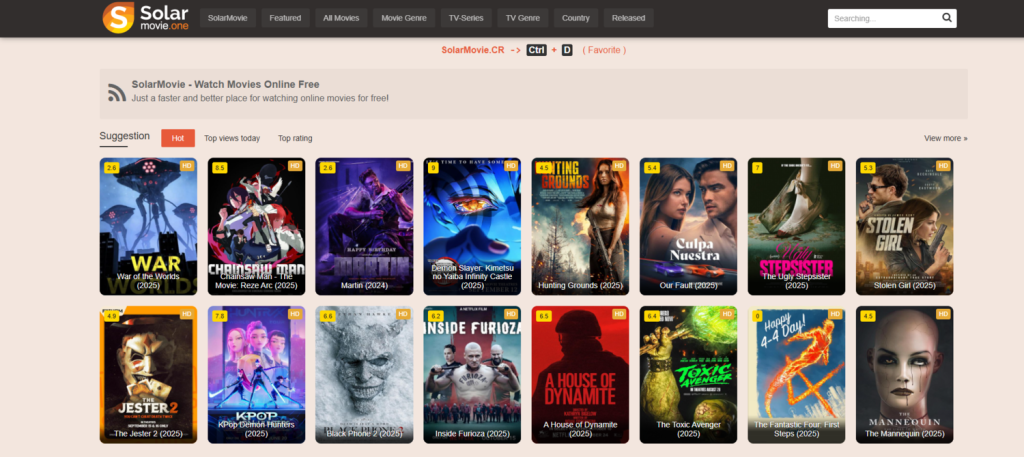Click the SolarMovie.CR link
1024x457 pixels.
click(473, 50)
